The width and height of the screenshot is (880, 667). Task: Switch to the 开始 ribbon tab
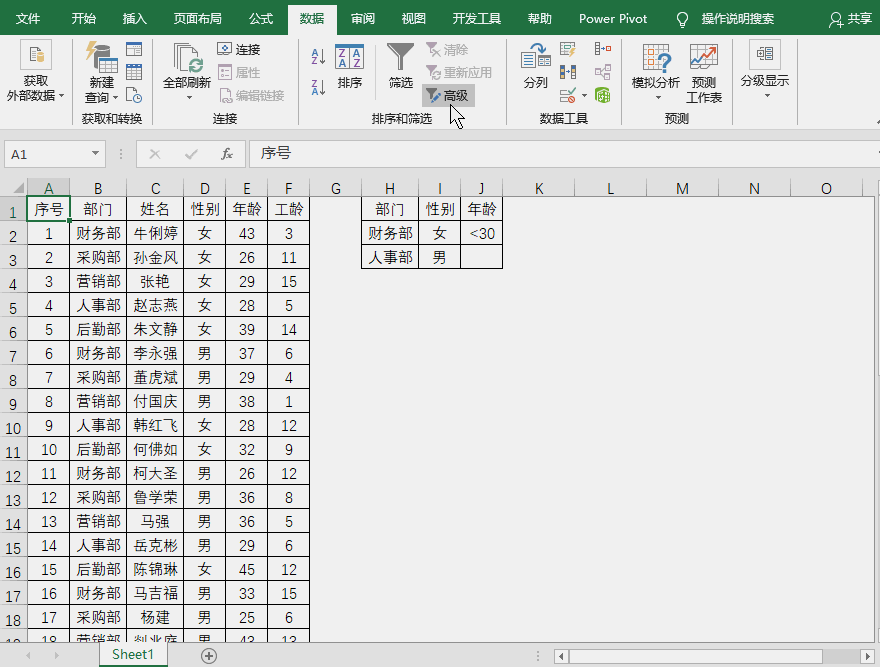pos(84,18)
